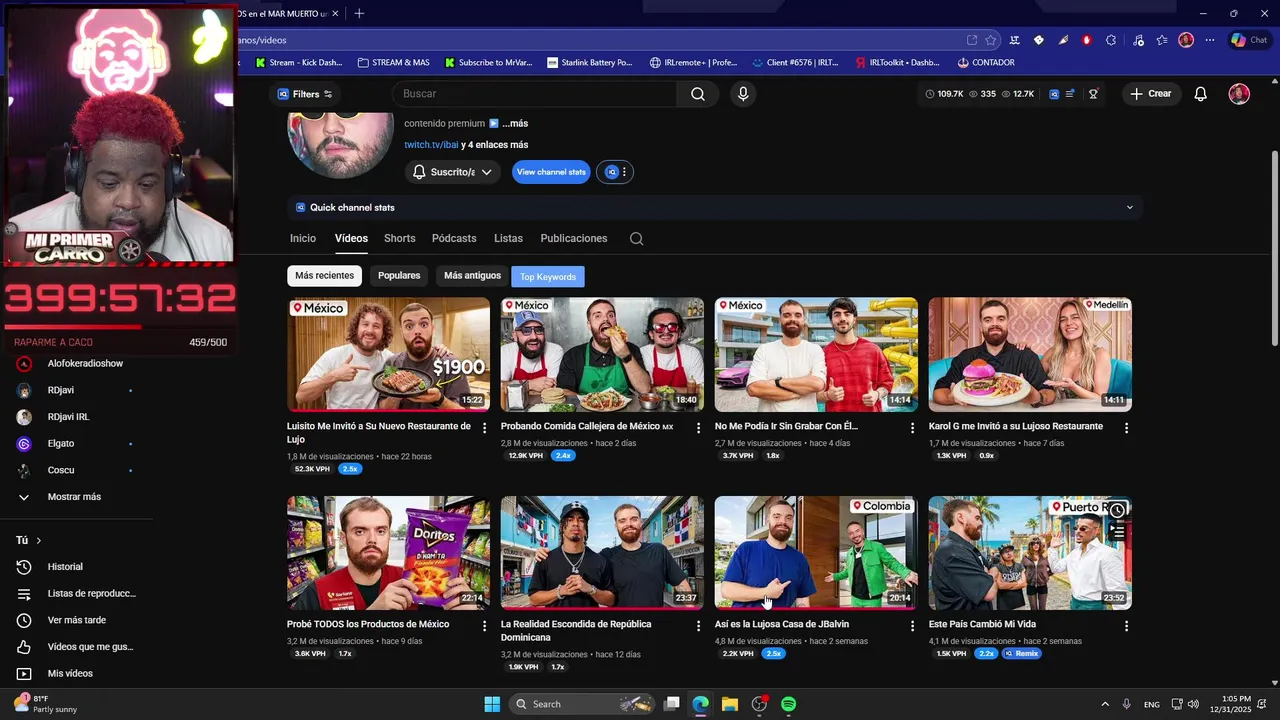The height and width of the screenshot is (720, 1280).
Task: Click the Windows taskbar Search box
Action: coord(582,704)
